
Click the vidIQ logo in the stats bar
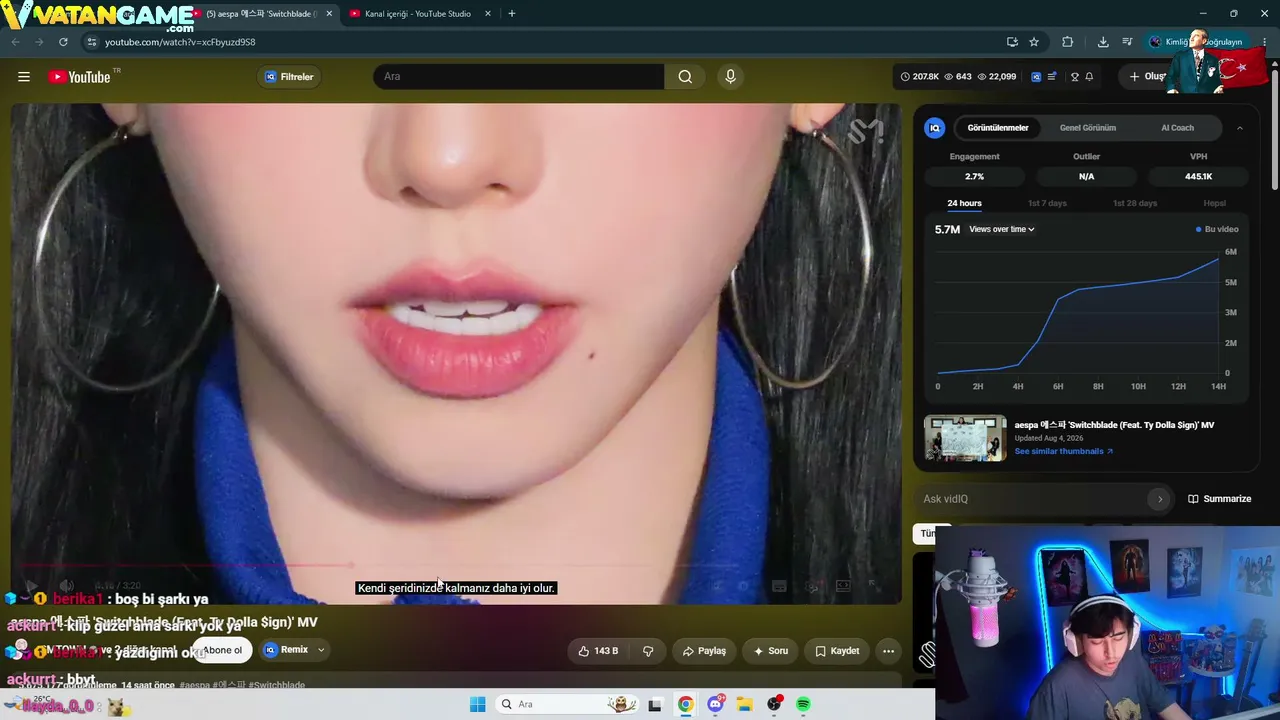(x=1036, y=77)
